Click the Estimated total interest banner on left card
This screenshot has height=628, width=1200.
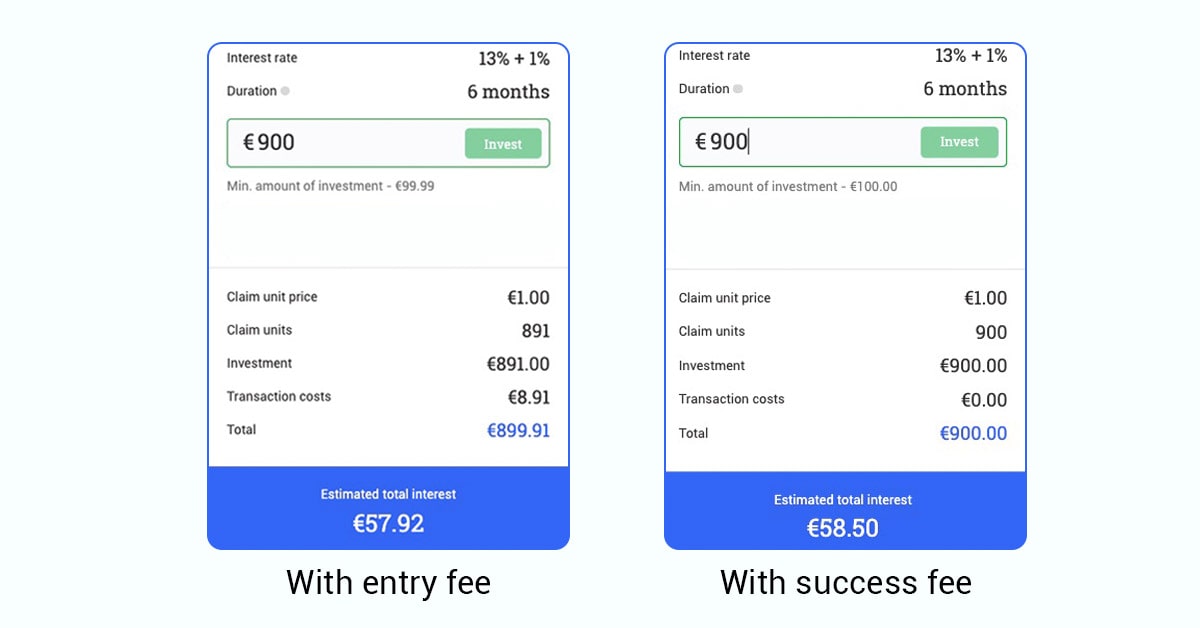point(388,493)
